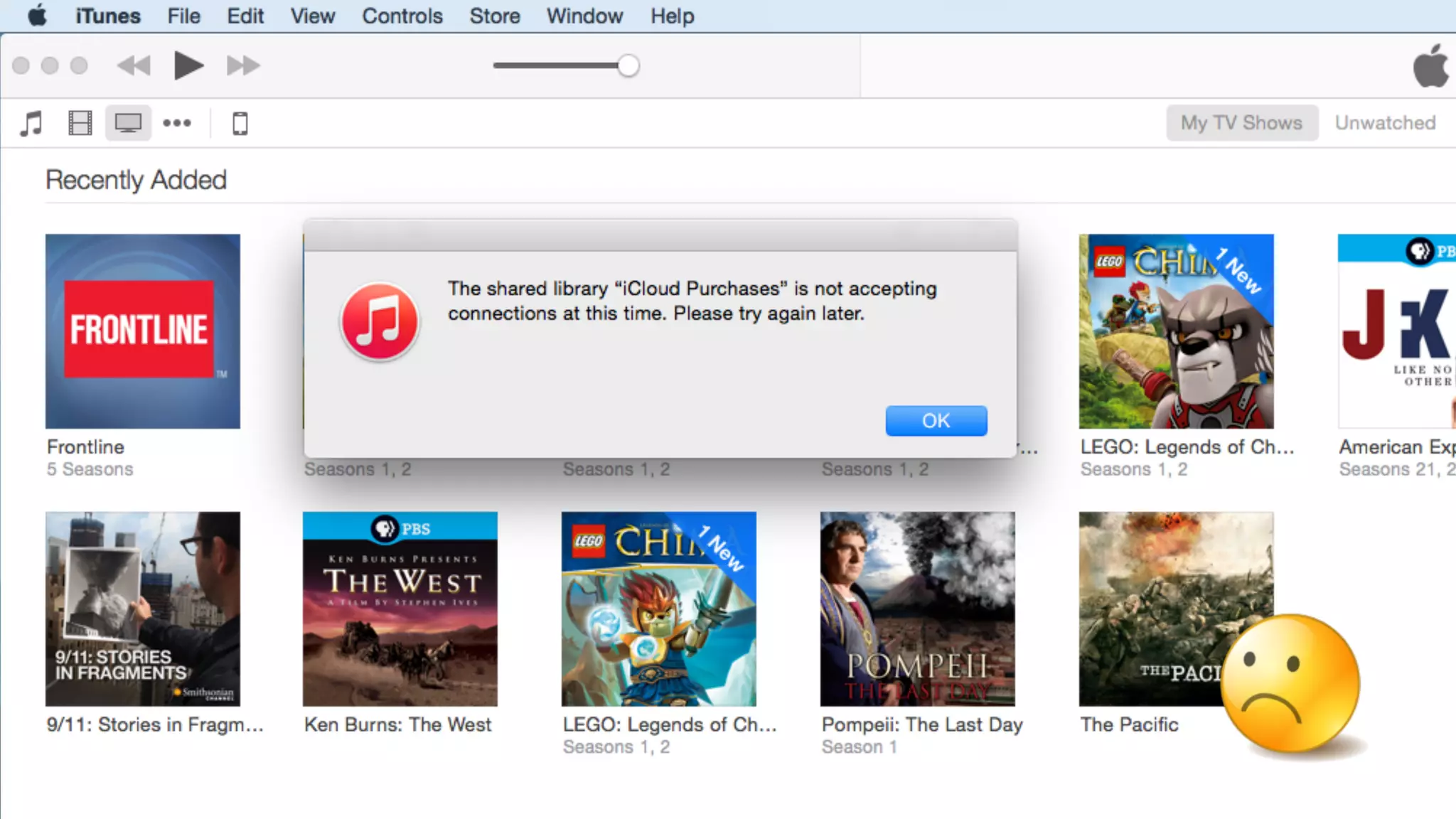
Task: Click the 9/11: Stories in Fragments title
Action: (155, 724)
